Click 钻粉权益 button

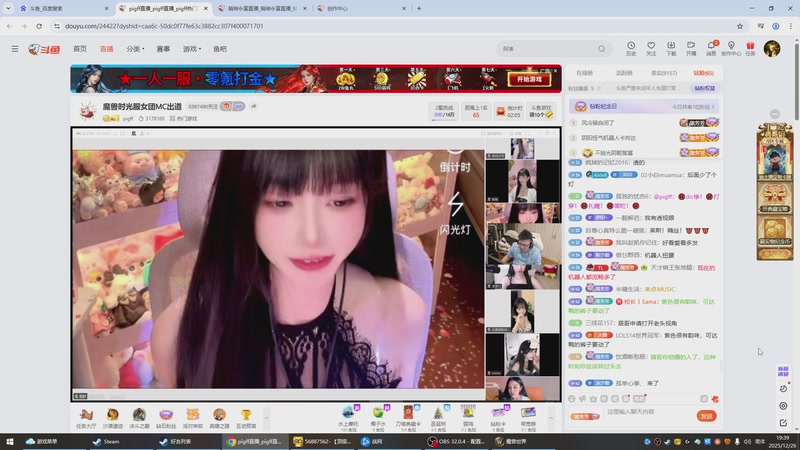pos(705,88)
